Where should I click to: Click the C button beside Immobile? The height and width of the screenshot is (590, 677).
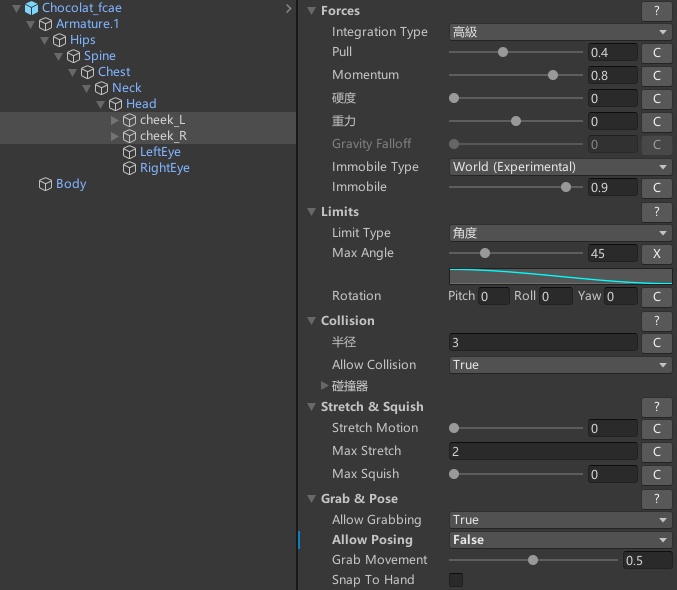coord(657,188)
